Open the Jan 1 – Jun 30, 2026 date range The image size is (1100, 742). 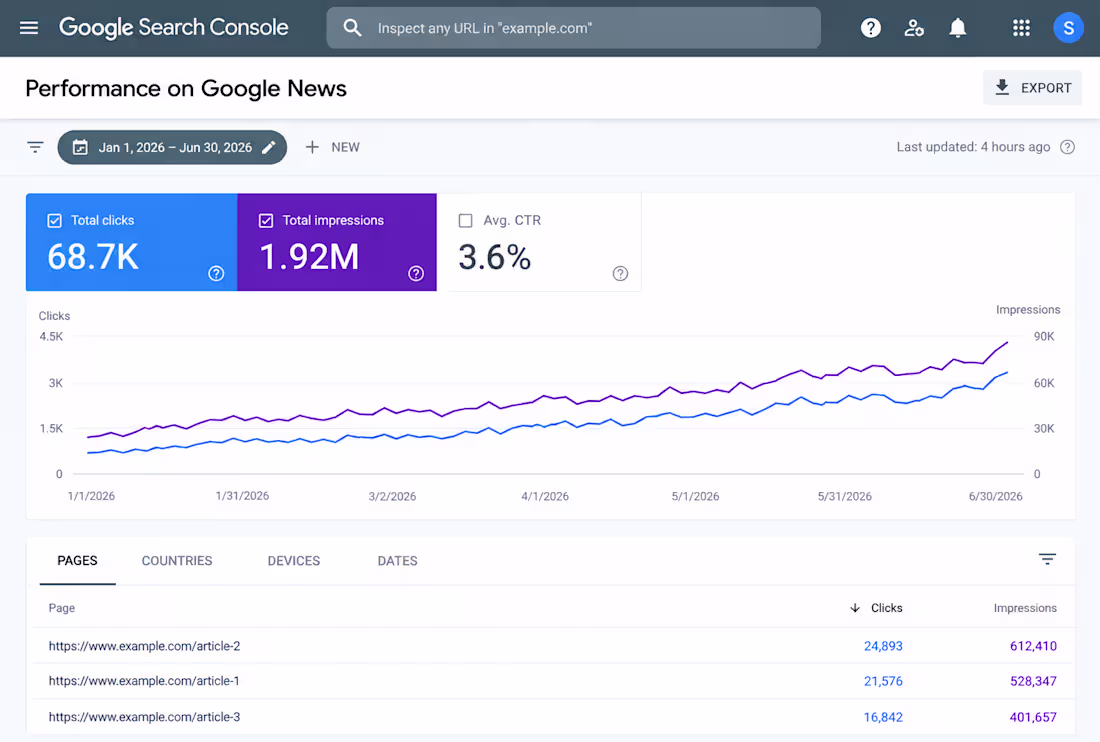tap(172, 147)
